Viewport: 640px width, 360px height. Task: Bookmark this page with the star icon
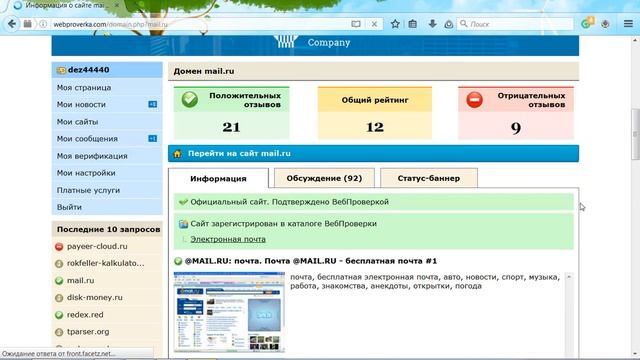coord(395,24)
